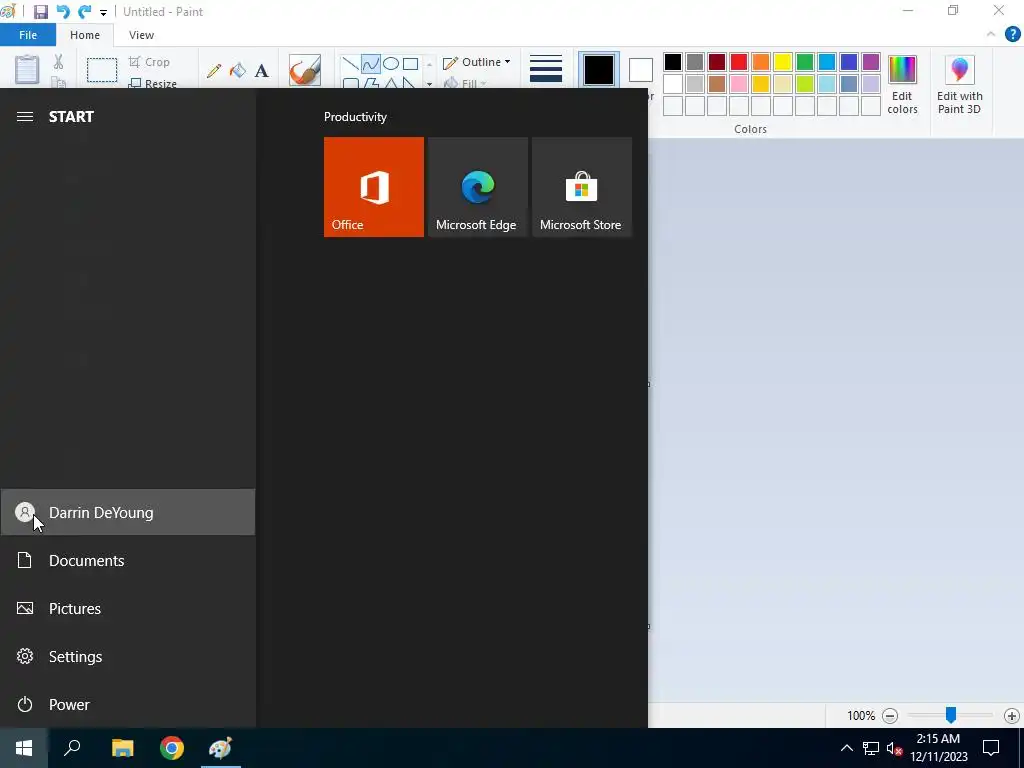Redo the action in Paint's title bar
Viewport: 1024px width, 768px height.
[x=84, y=12]
